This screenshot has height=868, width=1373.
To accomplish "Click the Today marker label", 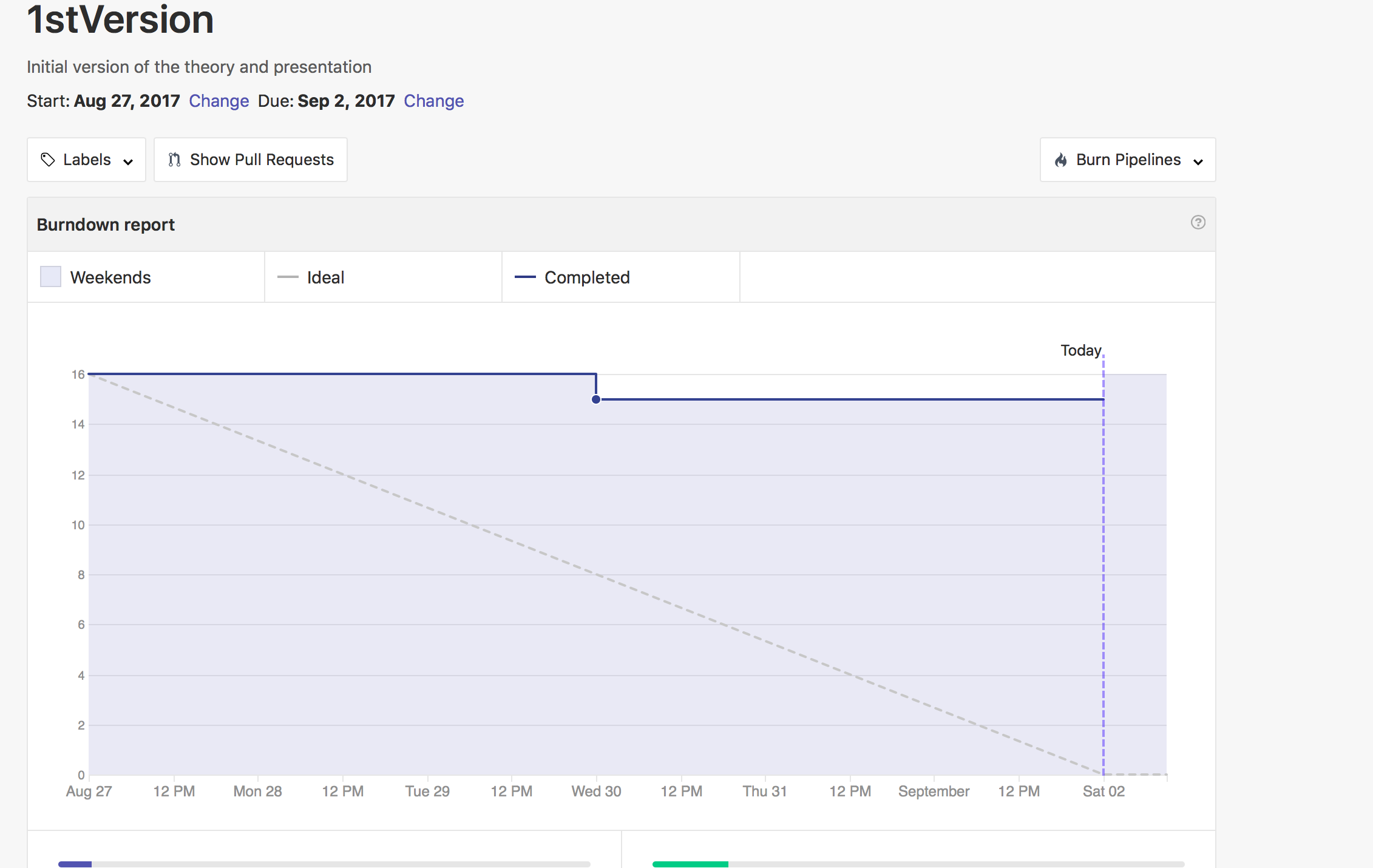I will click(1080, 351).
